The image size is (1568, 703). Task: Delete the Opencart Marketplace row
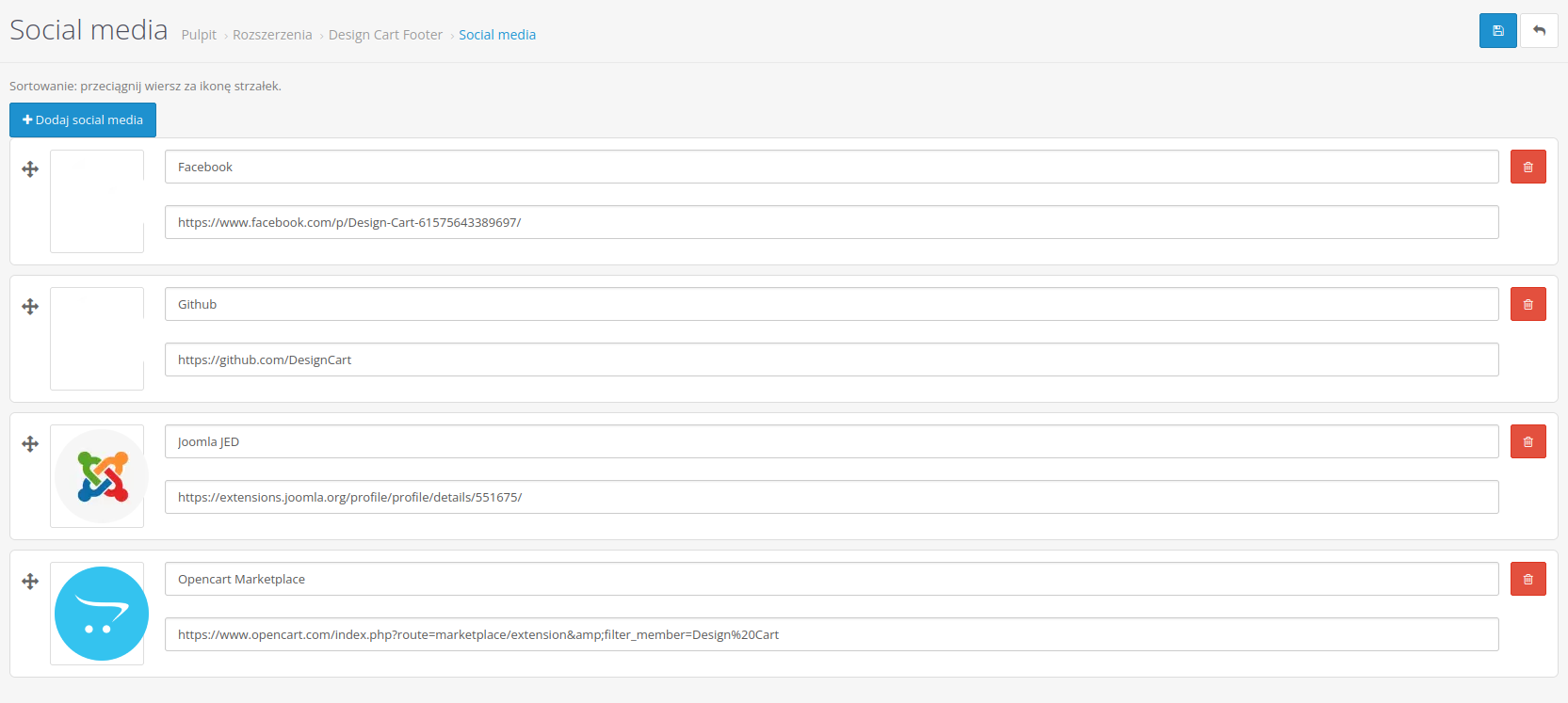1528,579
